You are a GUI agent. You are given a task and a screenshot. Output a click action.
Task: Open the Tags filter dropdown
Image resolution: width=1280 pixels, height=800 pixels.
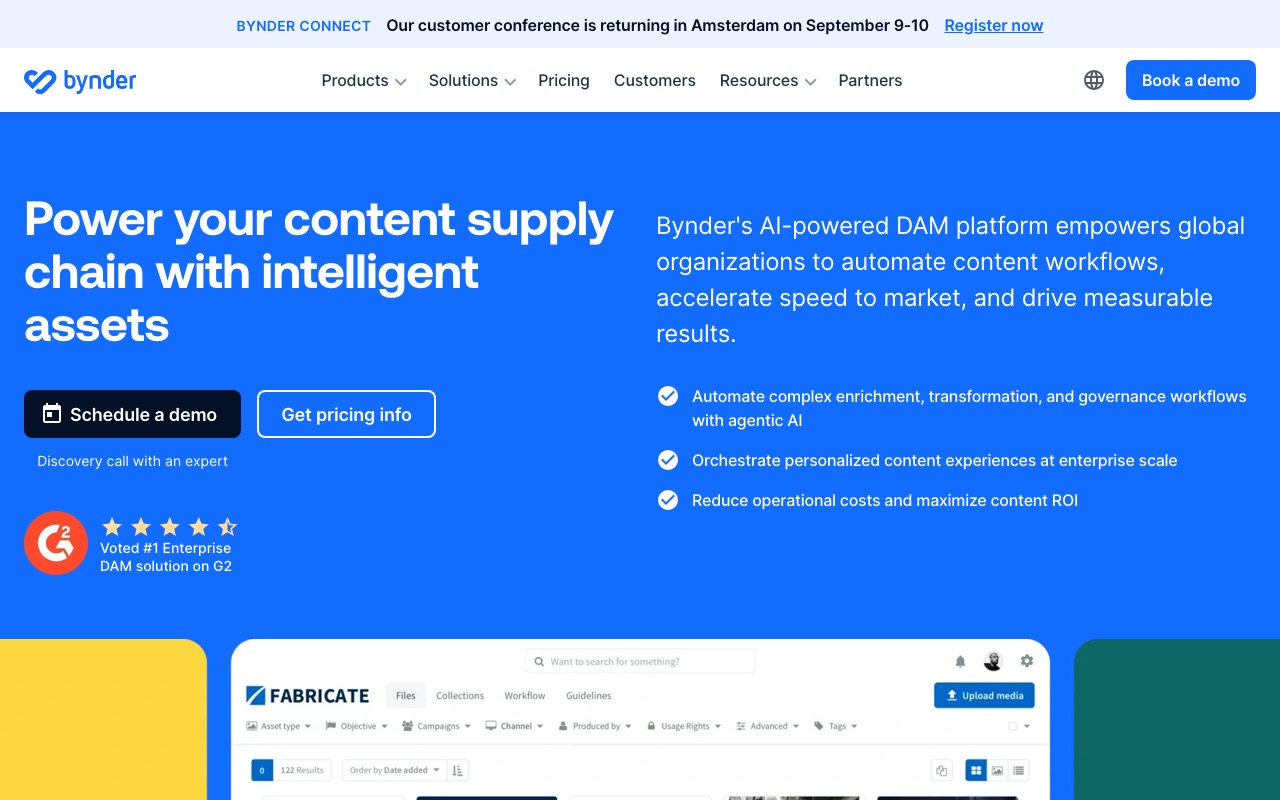[x=836, y=726]
